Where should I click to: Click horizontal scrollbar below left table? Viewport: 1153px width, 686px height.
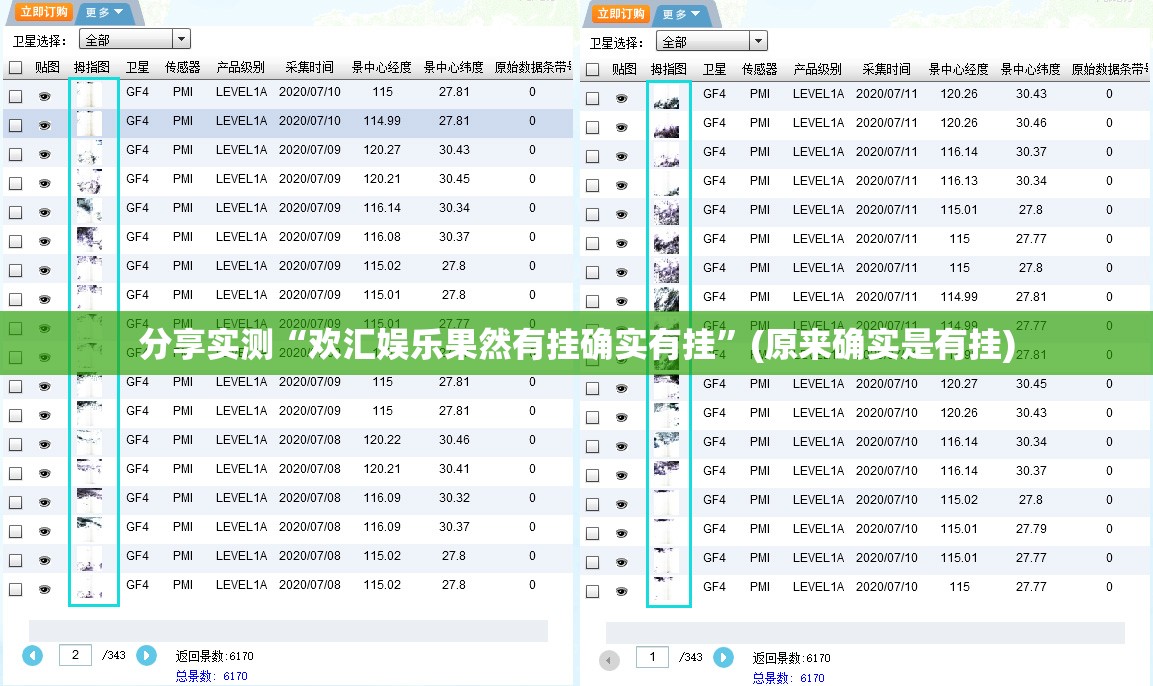tap(288, 630)
